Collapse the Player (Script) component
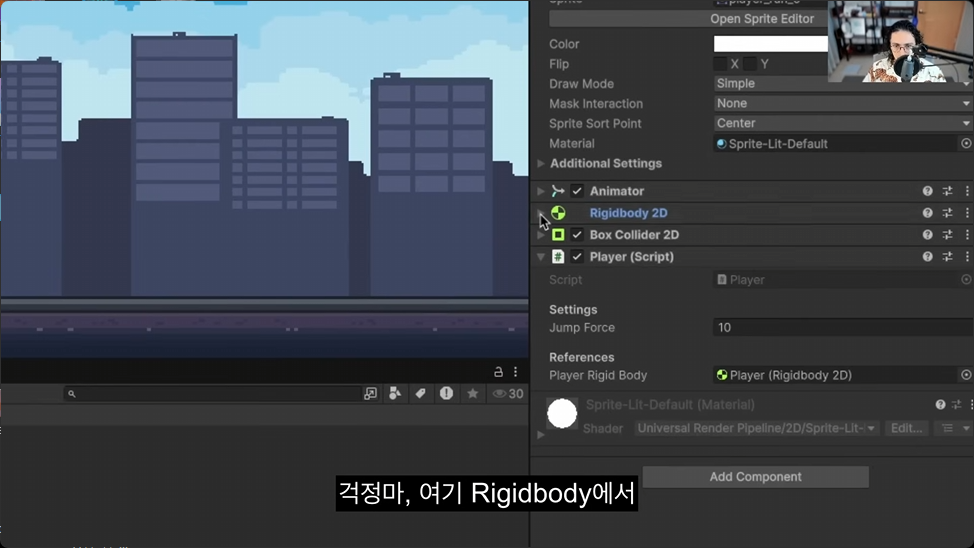Image resolution: width=974 pixels, height=548 pixels. pyautogui.click(x=541, y=257)
